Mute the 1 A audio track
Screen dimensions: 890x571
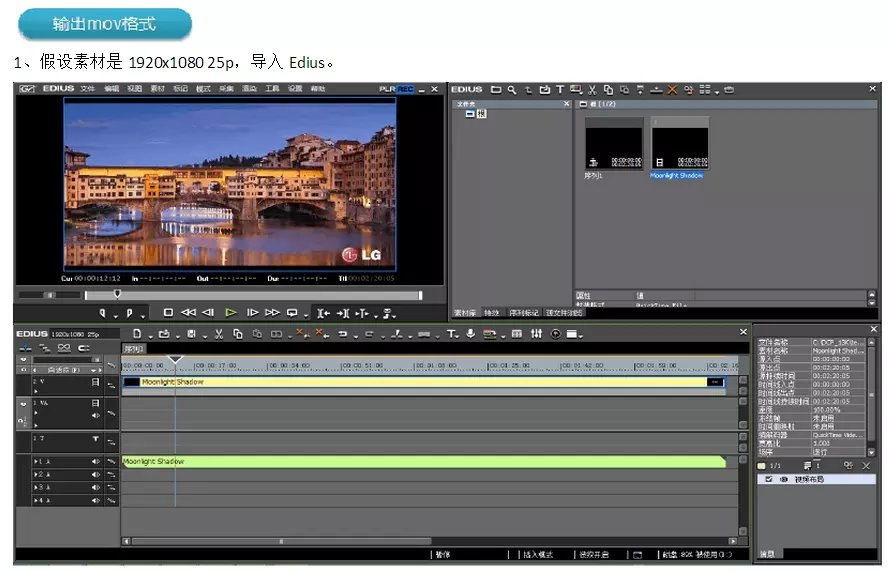pyautogui.click(x=95, y=461)
